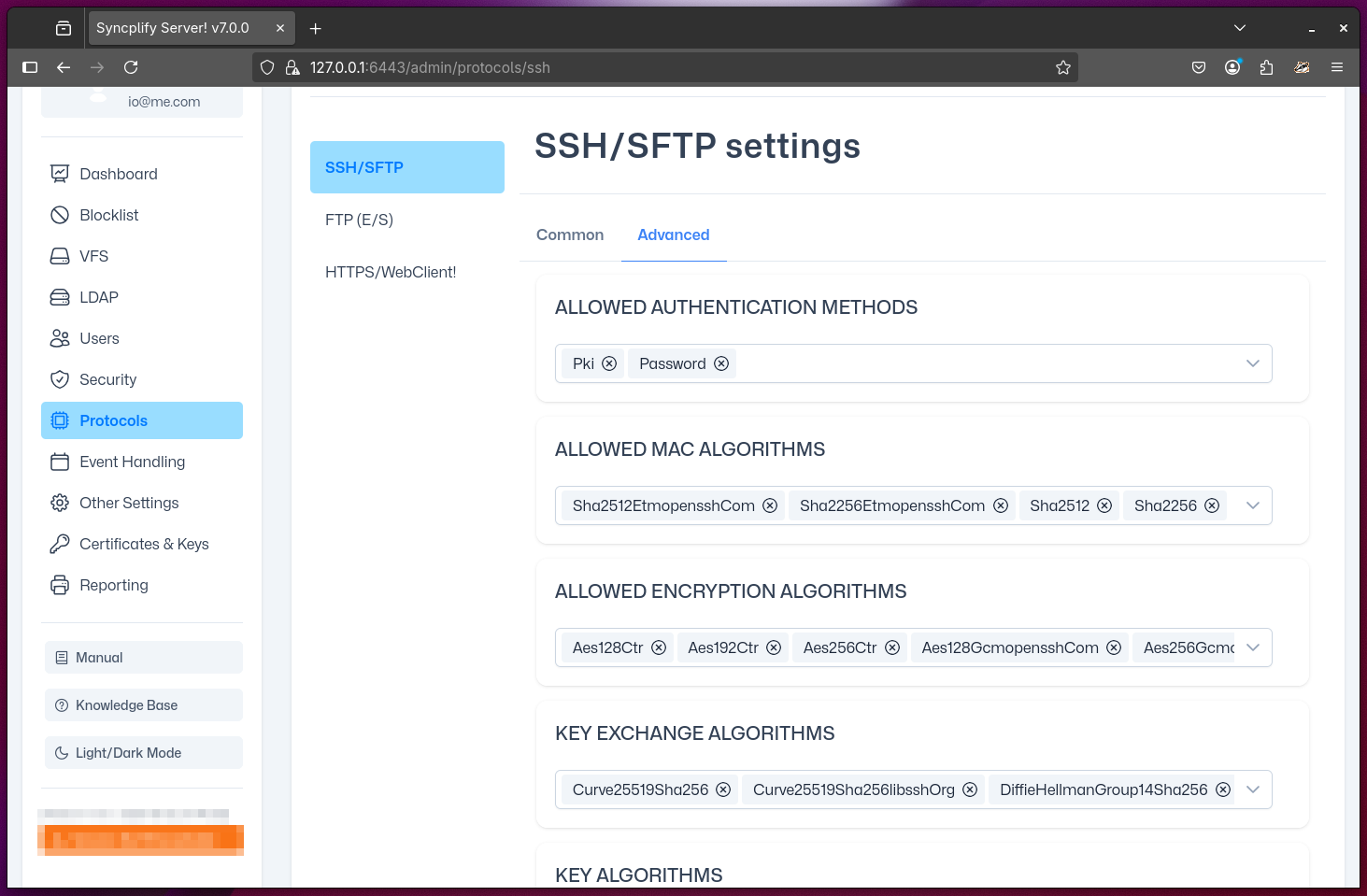Open Security settings via shield icon
Viewport: 1367px width, 896px height.
click(x=60, y=379)
